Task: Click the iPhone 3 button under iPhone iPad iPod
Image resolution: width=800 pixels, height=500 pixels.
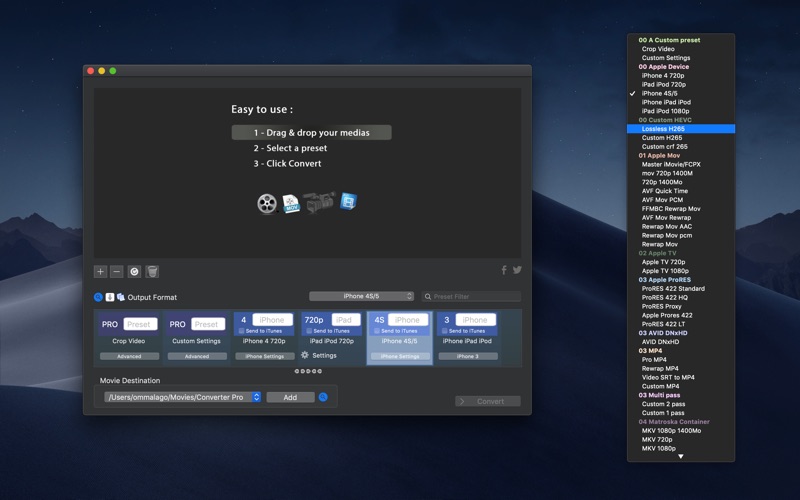Action: coord(468,356)
